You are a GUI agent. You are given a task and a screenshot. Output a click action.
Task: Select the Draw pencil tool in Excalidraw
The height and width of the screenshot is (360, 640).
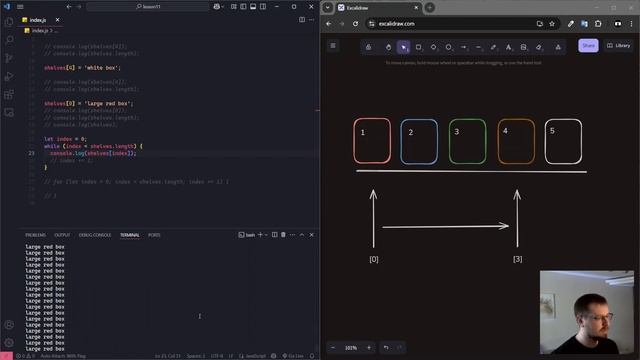[493, 47]
